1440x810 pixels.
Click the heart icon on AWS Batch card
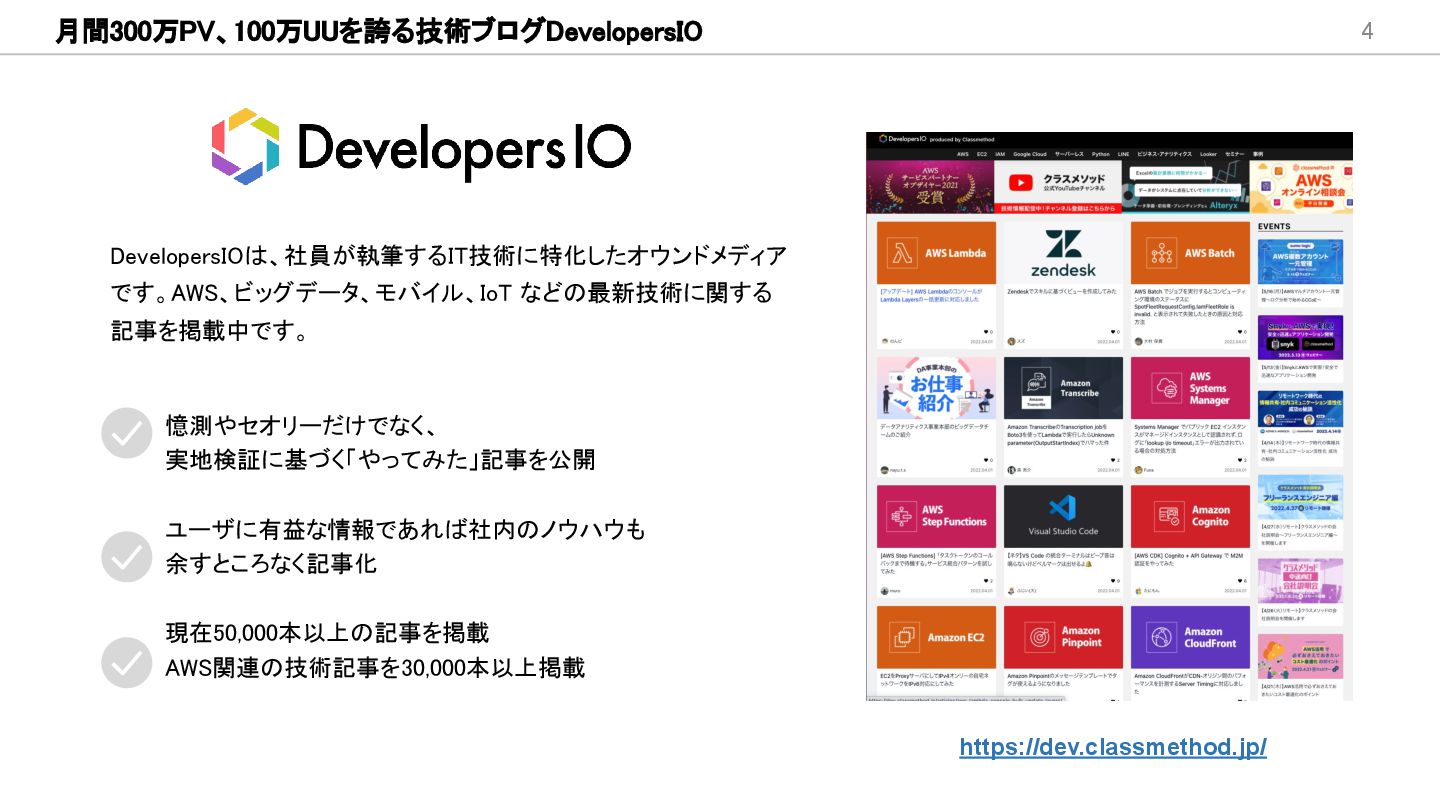point(1239,331)
